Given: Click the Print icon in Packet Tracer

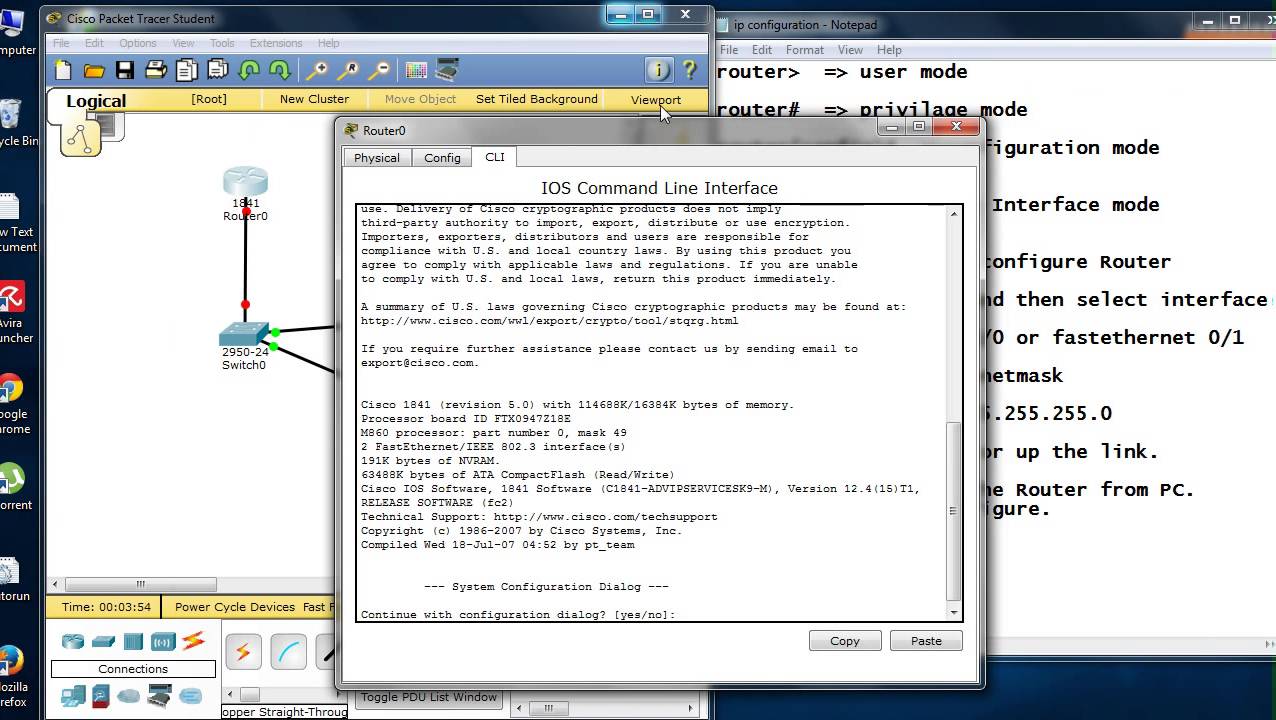Looking at the screenshot, I should (156, 70).
